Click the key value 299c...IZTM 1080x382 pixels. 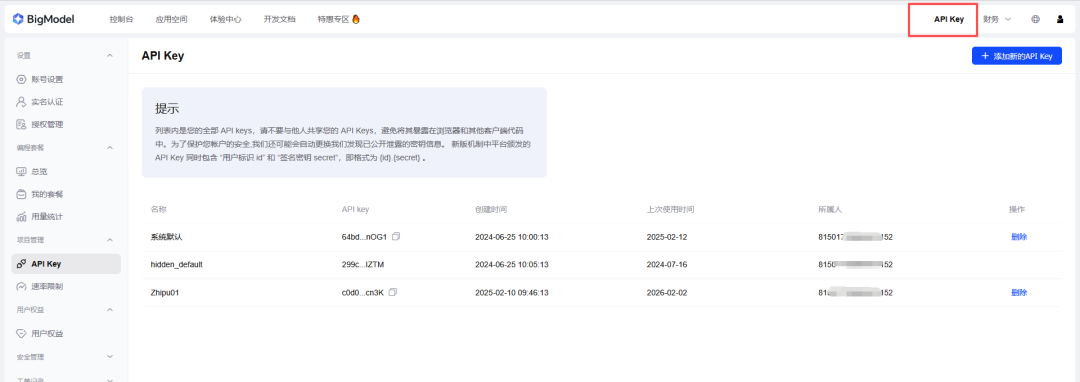(x=363, y=264)
